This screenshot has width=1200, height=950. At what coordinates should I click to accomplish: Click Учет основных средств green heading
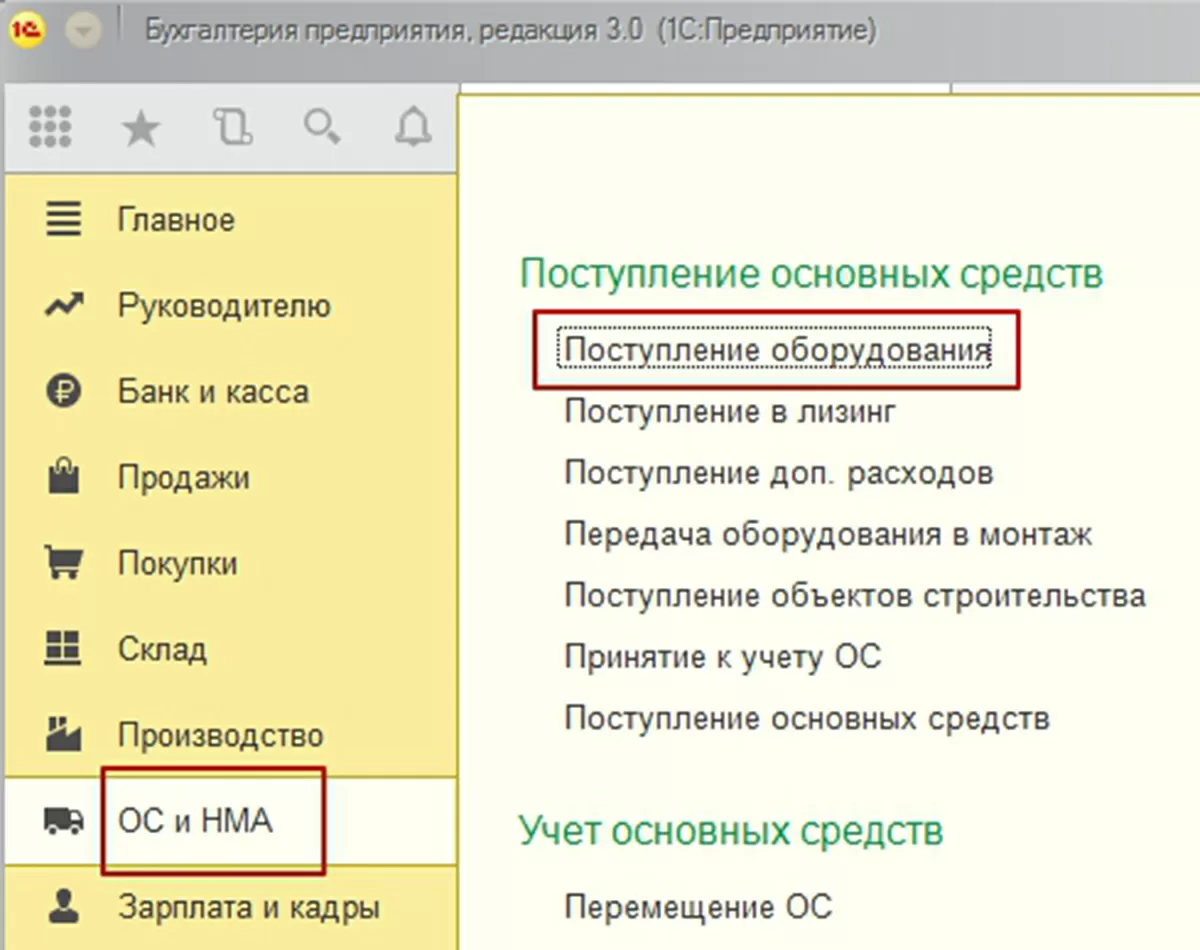(730, 830)
